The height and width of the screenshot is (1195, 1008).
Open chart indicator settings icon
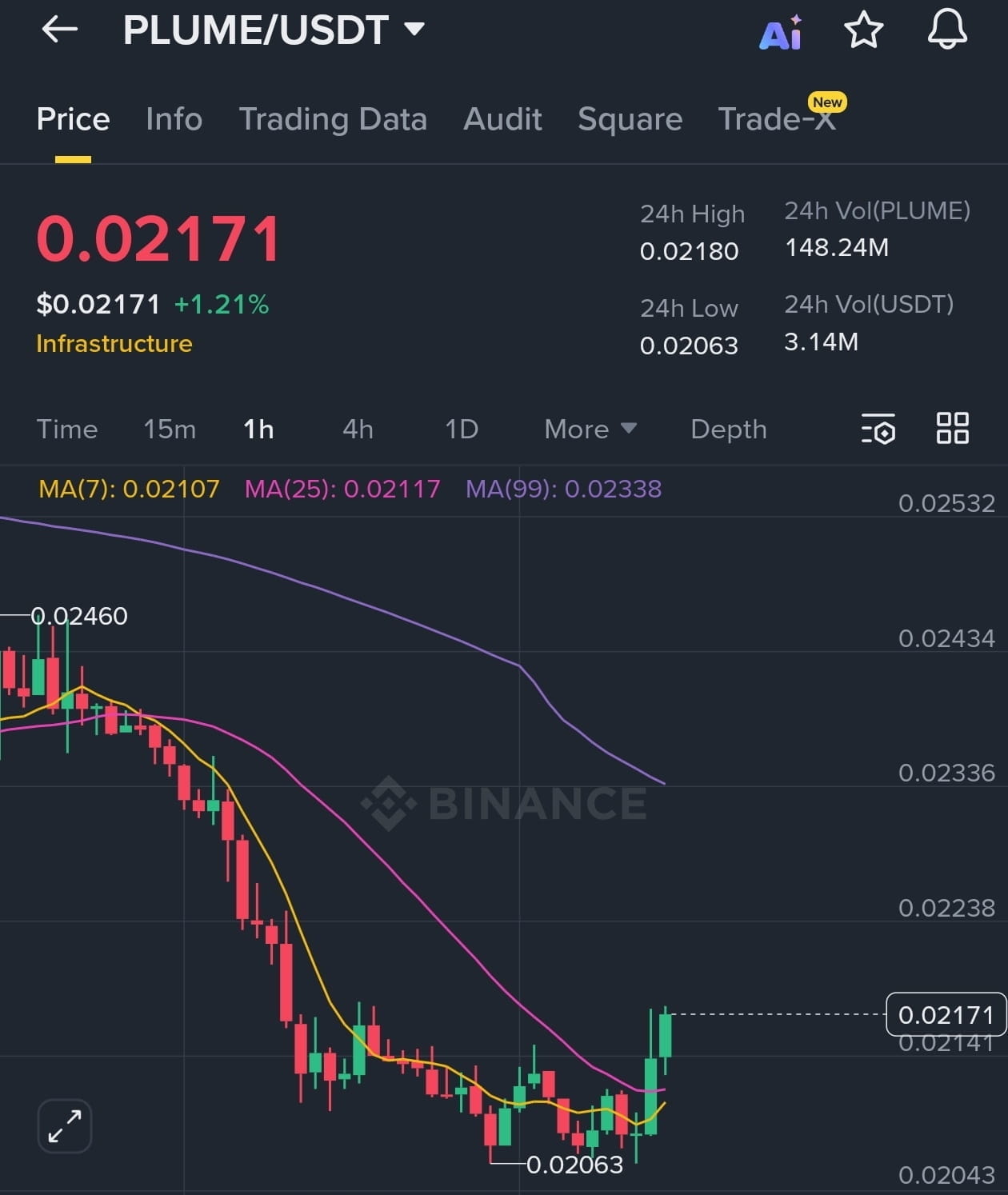pos(878,429)
